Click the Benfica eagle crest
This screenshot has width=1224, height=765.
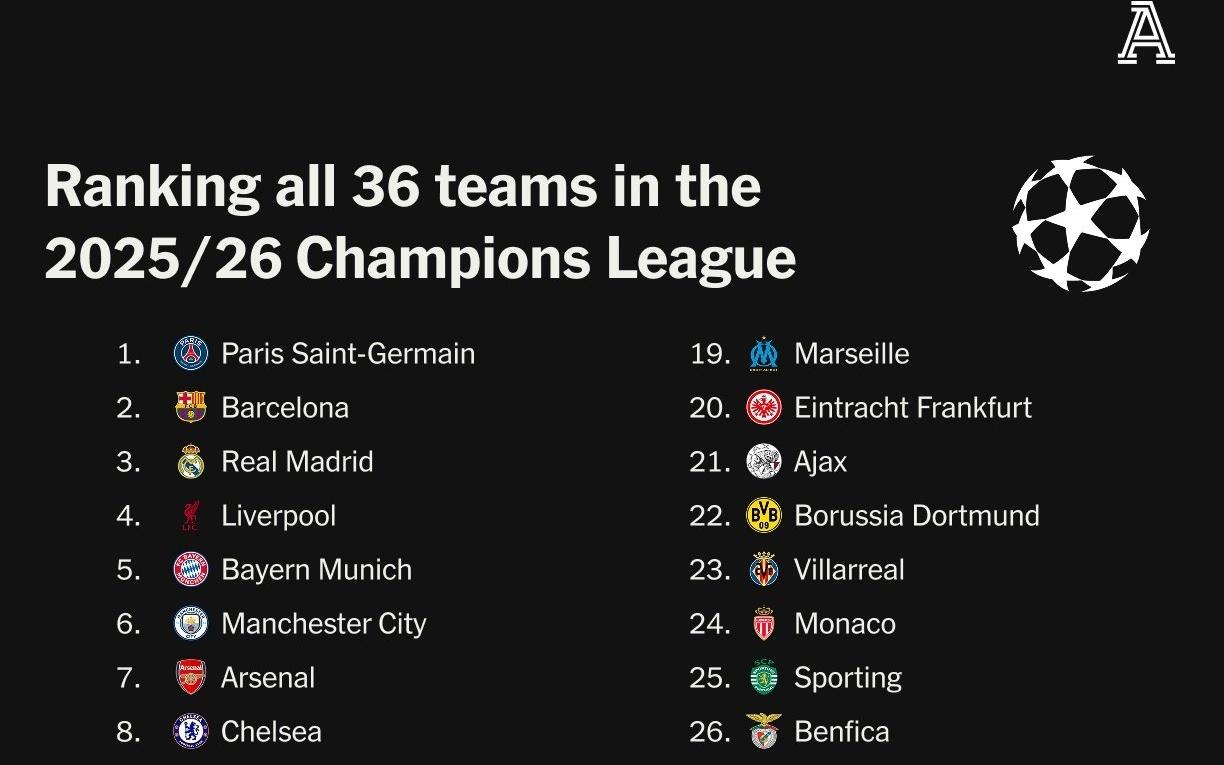[764, 732]
